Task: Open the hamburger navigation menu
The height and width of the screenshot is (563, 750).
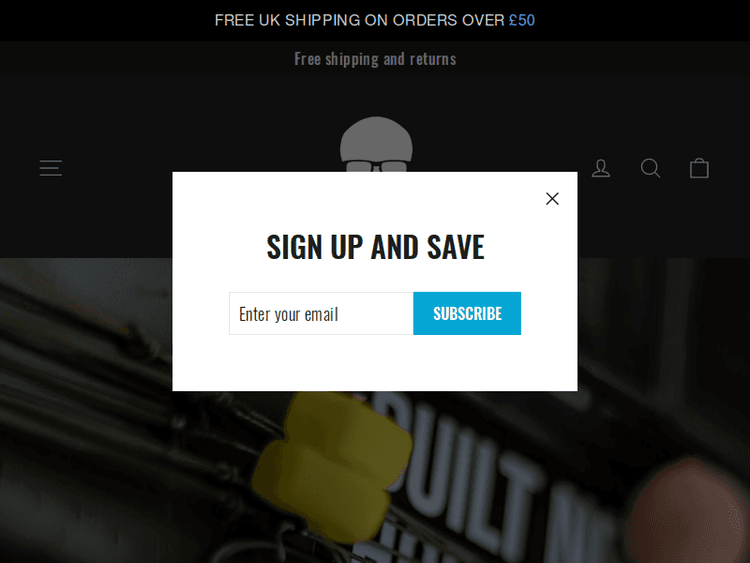Action: tap(51, 168)
